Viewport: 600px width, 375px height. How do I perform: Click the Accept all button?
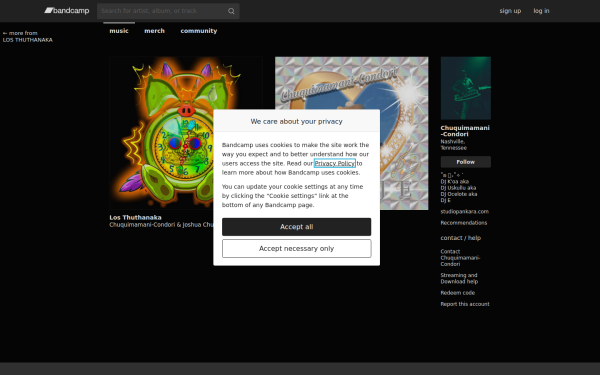click(297, 227)
